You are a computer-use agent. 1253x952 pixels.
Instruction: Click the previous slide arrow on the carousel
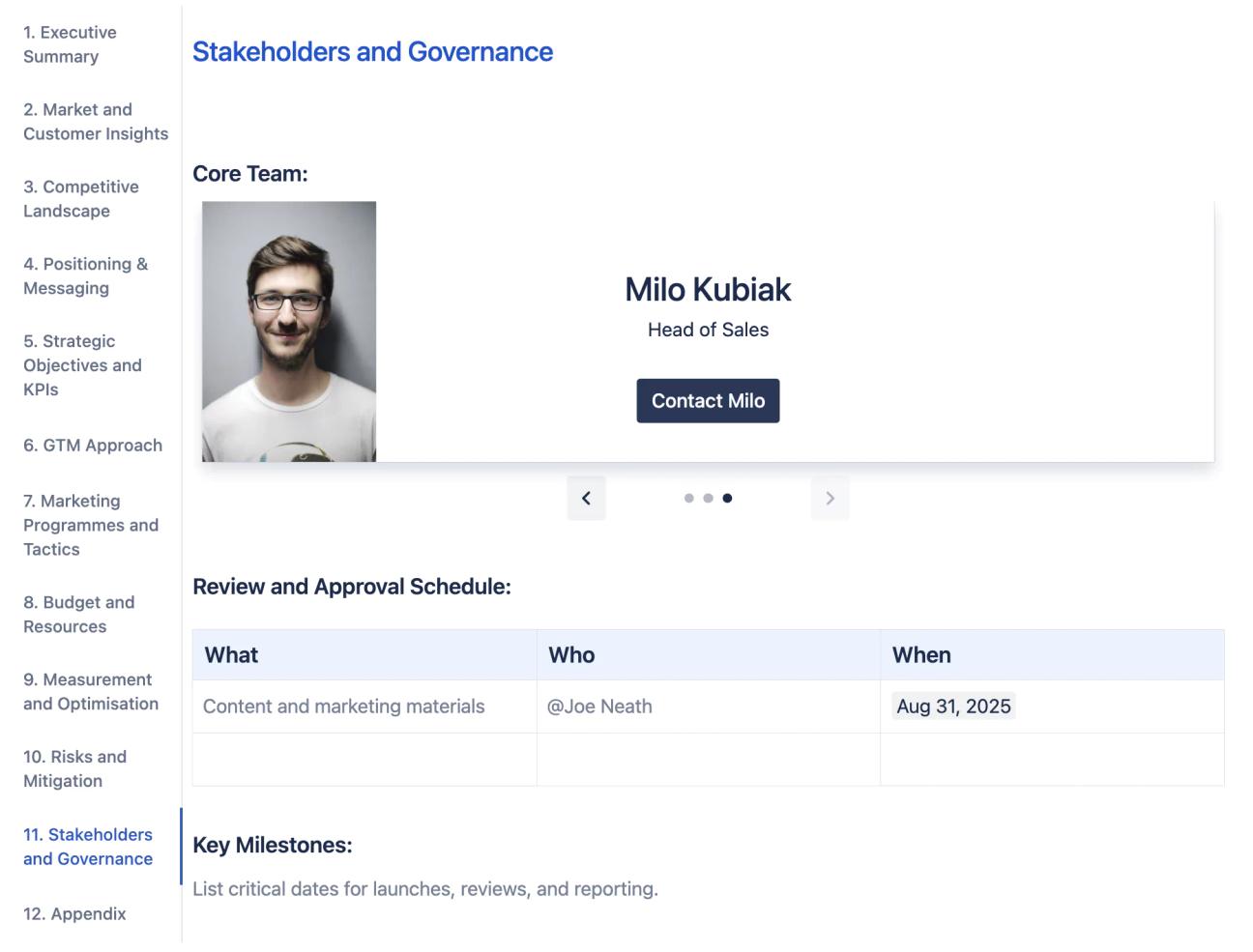coord(586,498)
